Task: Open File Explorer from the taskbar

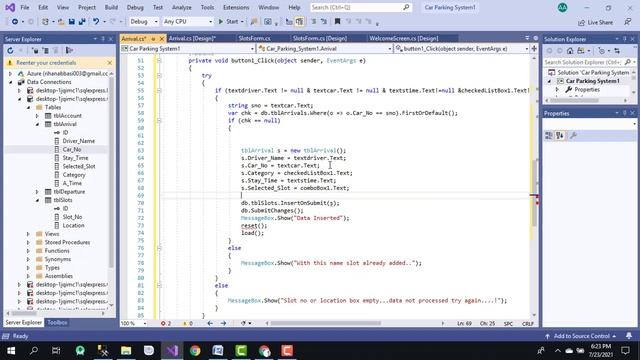Action: [x=126, y=351]
